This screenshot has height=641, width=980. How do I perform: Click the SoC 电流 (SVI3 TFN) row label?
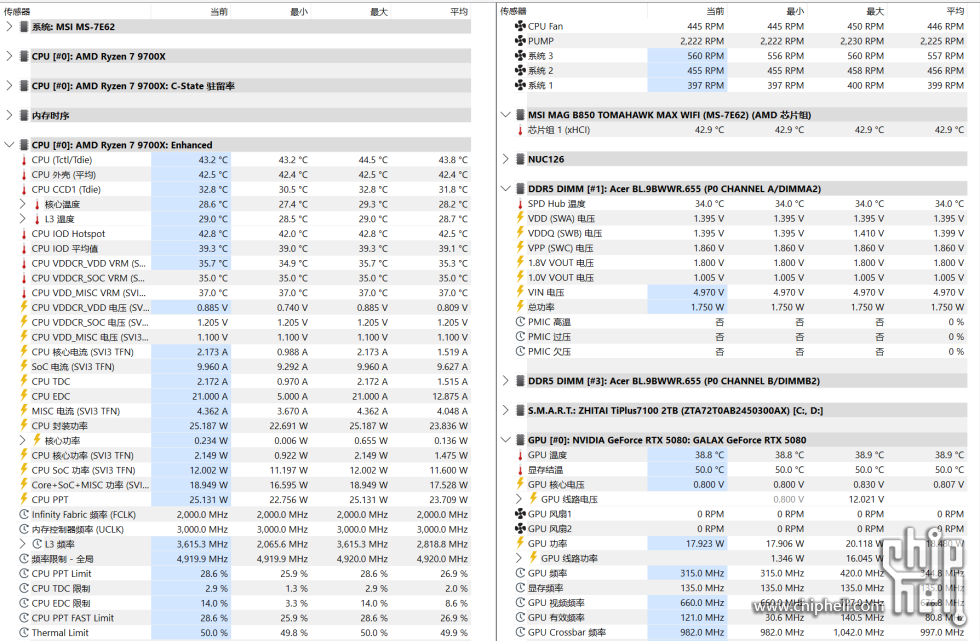point(73,367)
